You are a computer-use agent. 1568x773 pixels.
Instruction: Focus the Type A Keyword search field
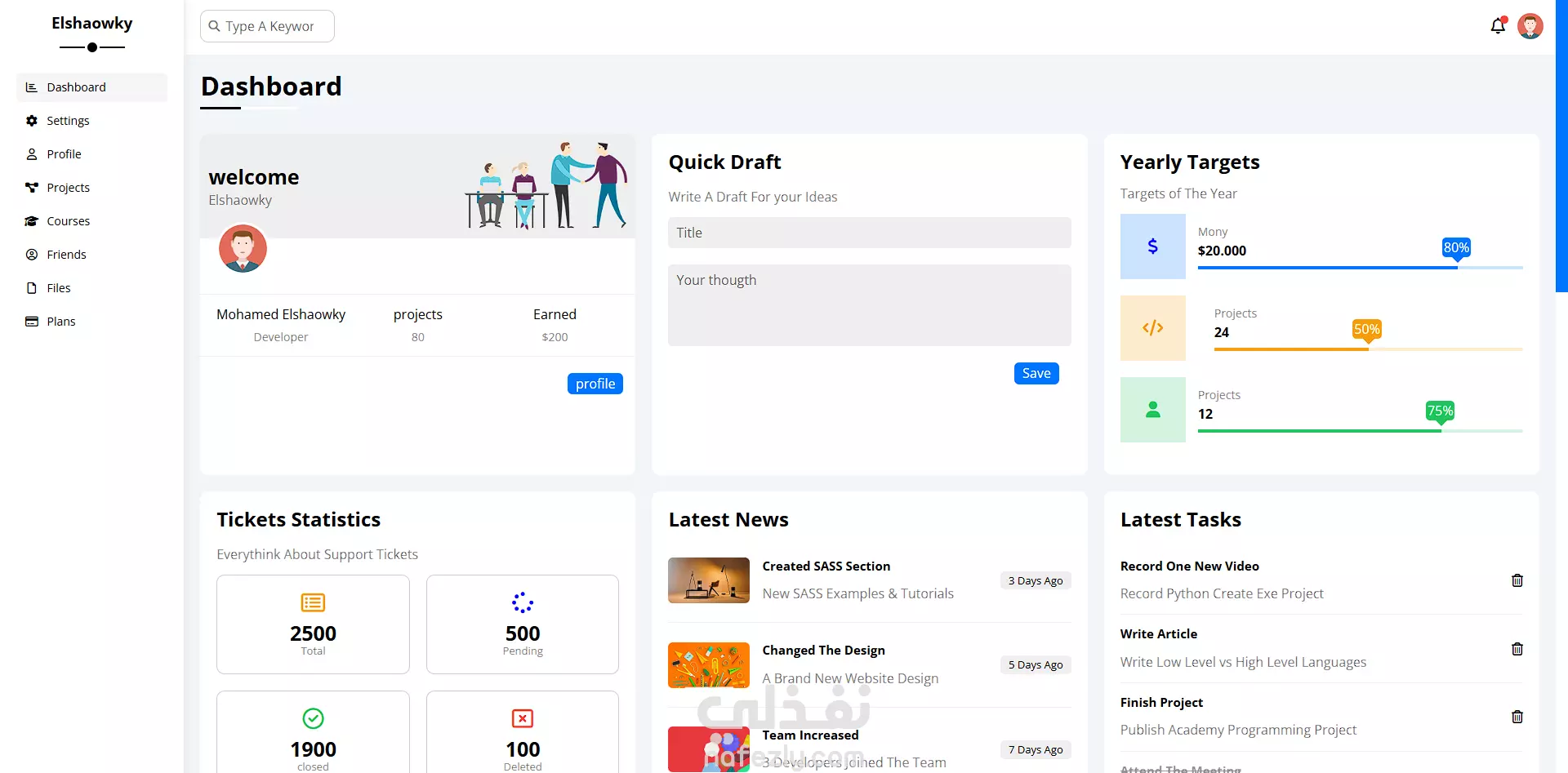coord(267,26)
